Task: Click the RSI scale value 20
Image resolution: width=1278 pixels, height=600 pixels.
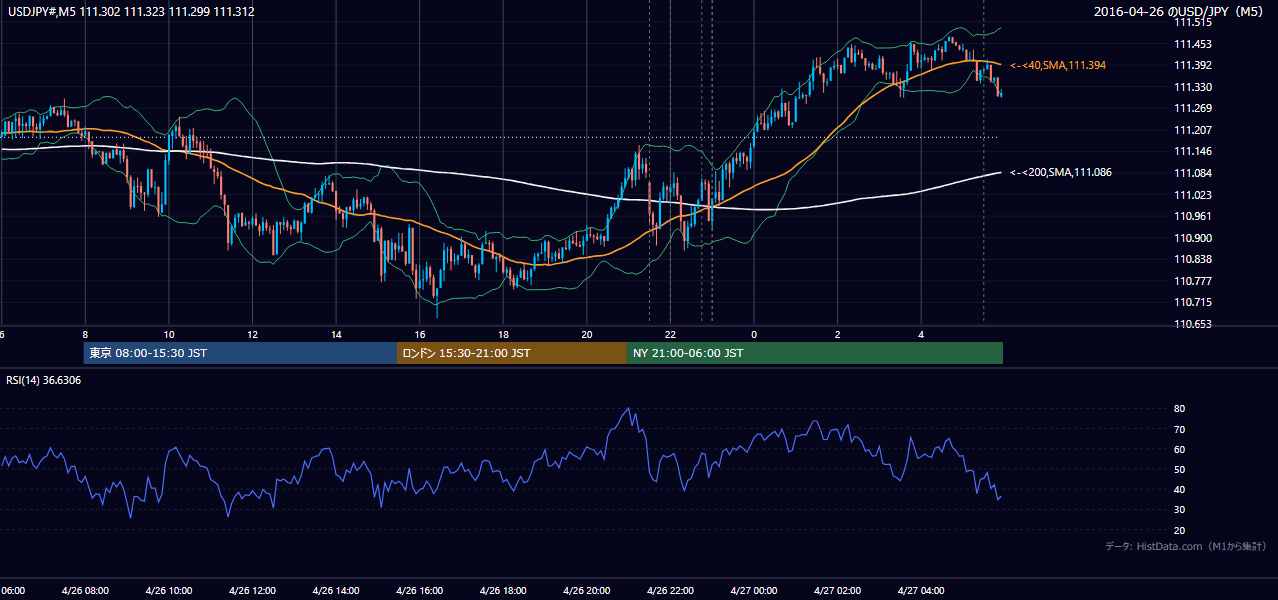Action: tap(1179, 530)
